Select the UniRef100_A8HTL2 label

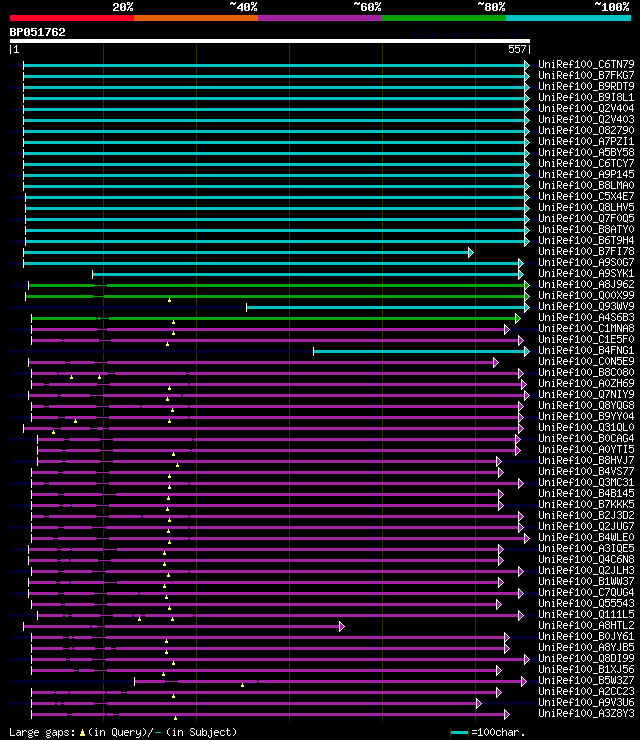coord(586,625)
